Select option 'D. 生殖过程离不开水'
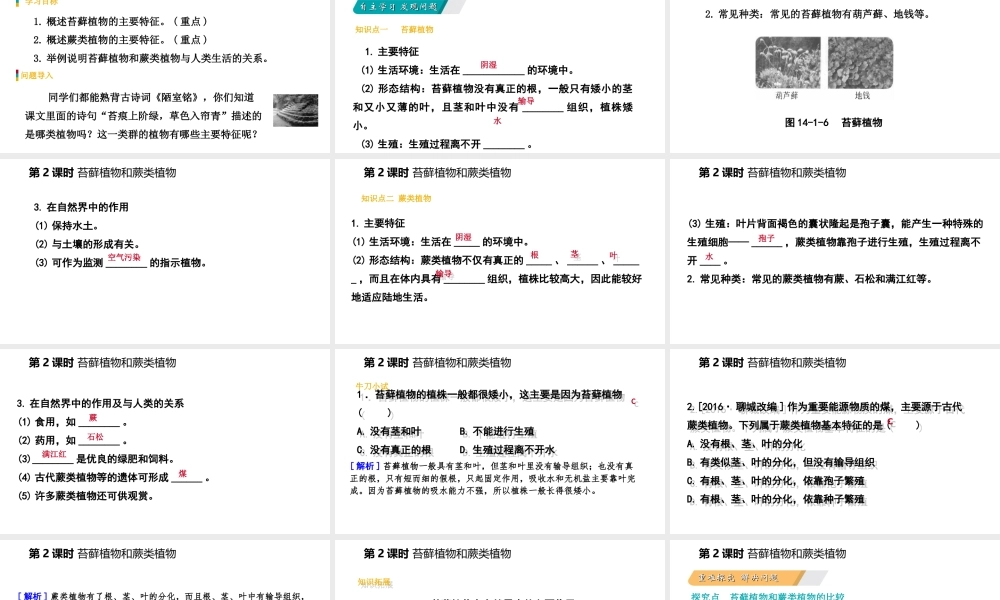 point(508,450)
